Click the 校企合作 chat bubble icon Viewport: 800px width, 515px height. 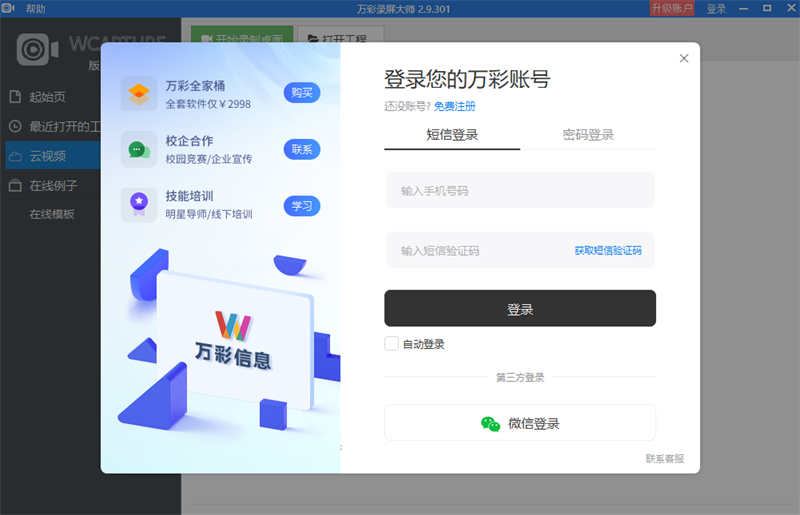139,149
